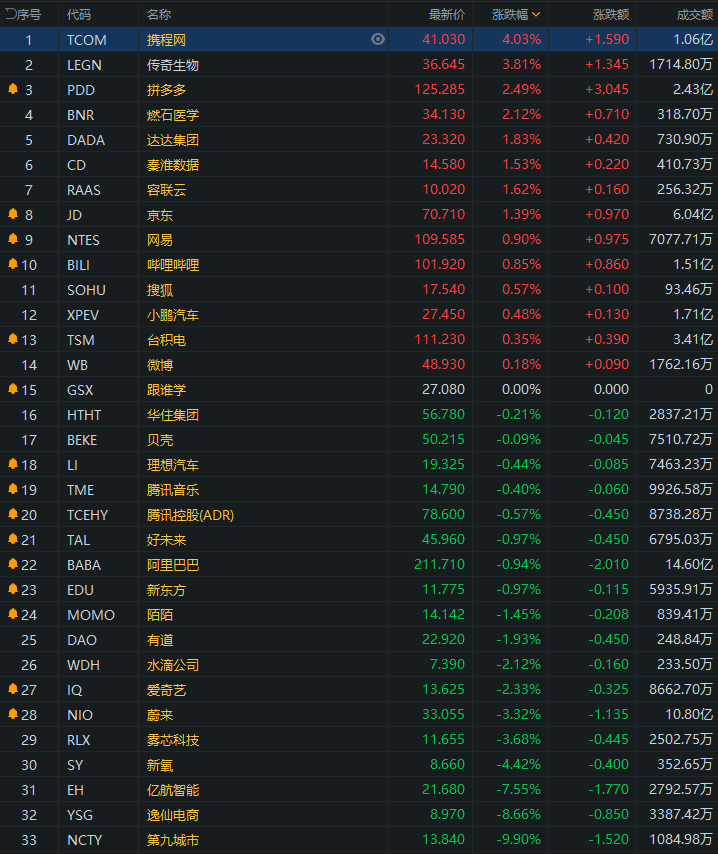Viewport: 718px width, 854px height.
Task: Click the alert bell icon beside TME
Action: [x=13, y=489]
